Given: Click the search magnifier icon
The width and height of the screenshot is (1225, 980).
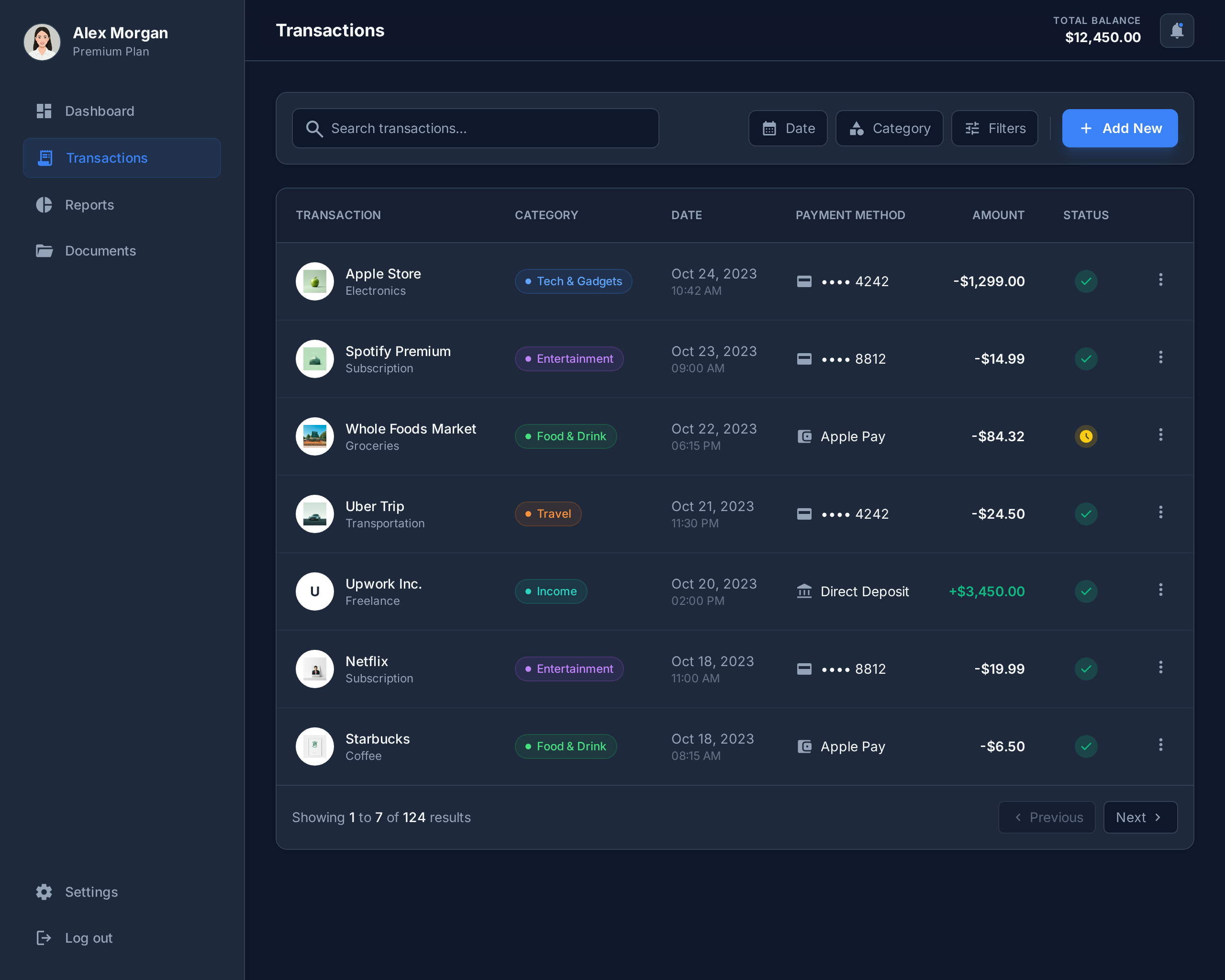Looking at the screenshot, I should pyautogui.click(x=313, y=129).
